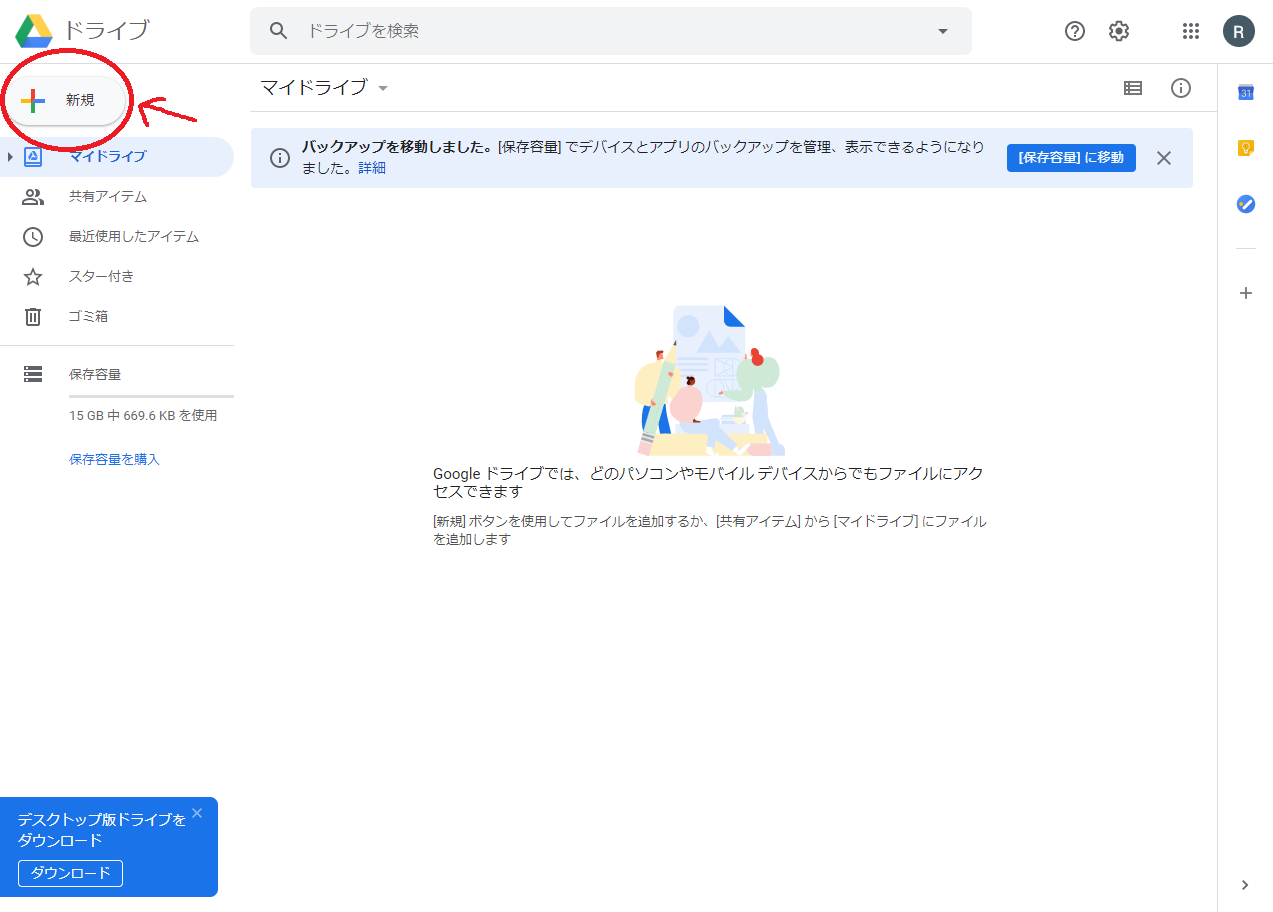1273x912 pixels.
Task: Open search options dropdown arrow
Action: pyautogui.click(x=942, y=31)
